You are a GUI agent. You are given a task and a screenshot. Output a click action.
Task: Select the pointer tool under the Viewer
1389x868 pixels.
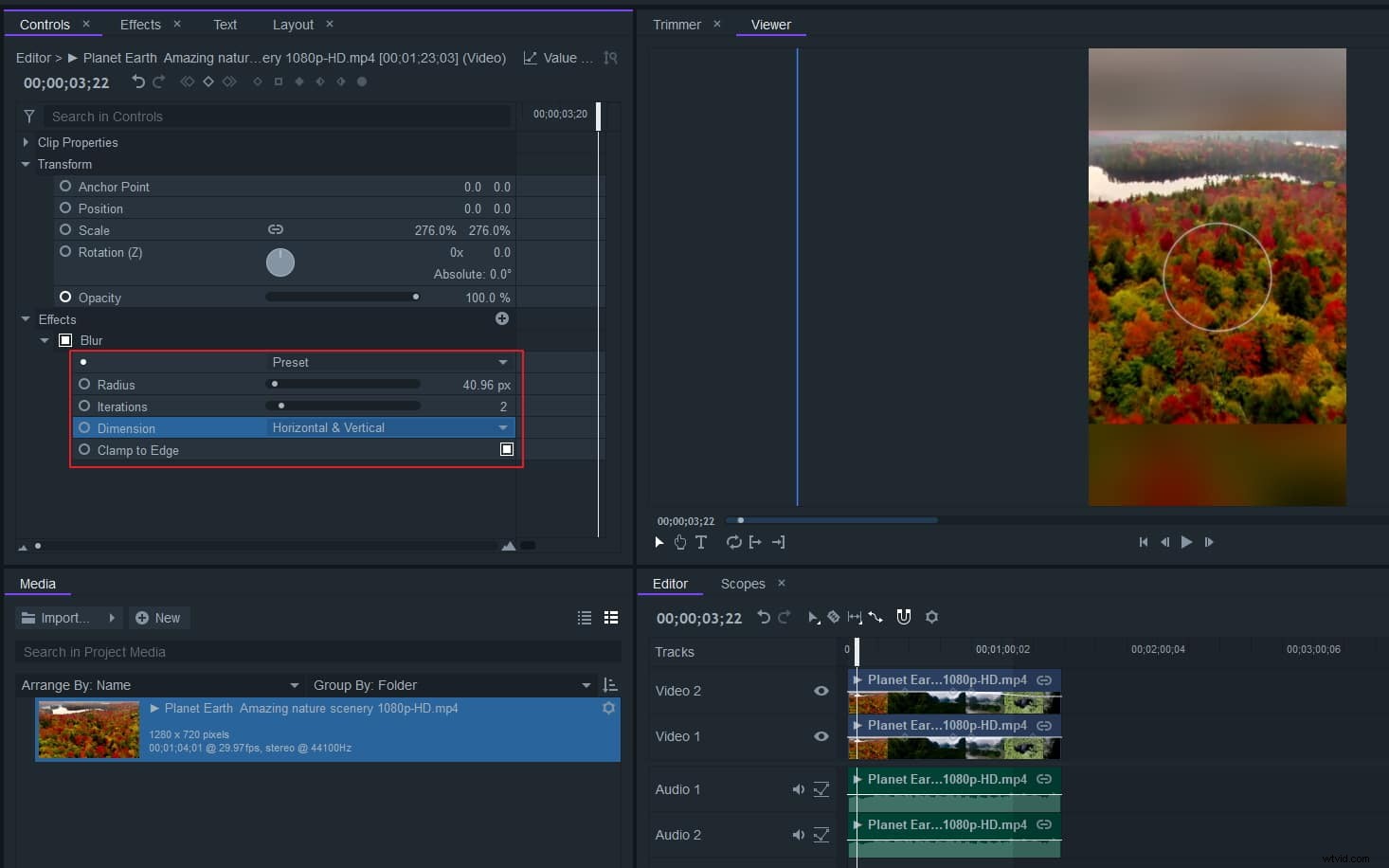pos(658,542)
